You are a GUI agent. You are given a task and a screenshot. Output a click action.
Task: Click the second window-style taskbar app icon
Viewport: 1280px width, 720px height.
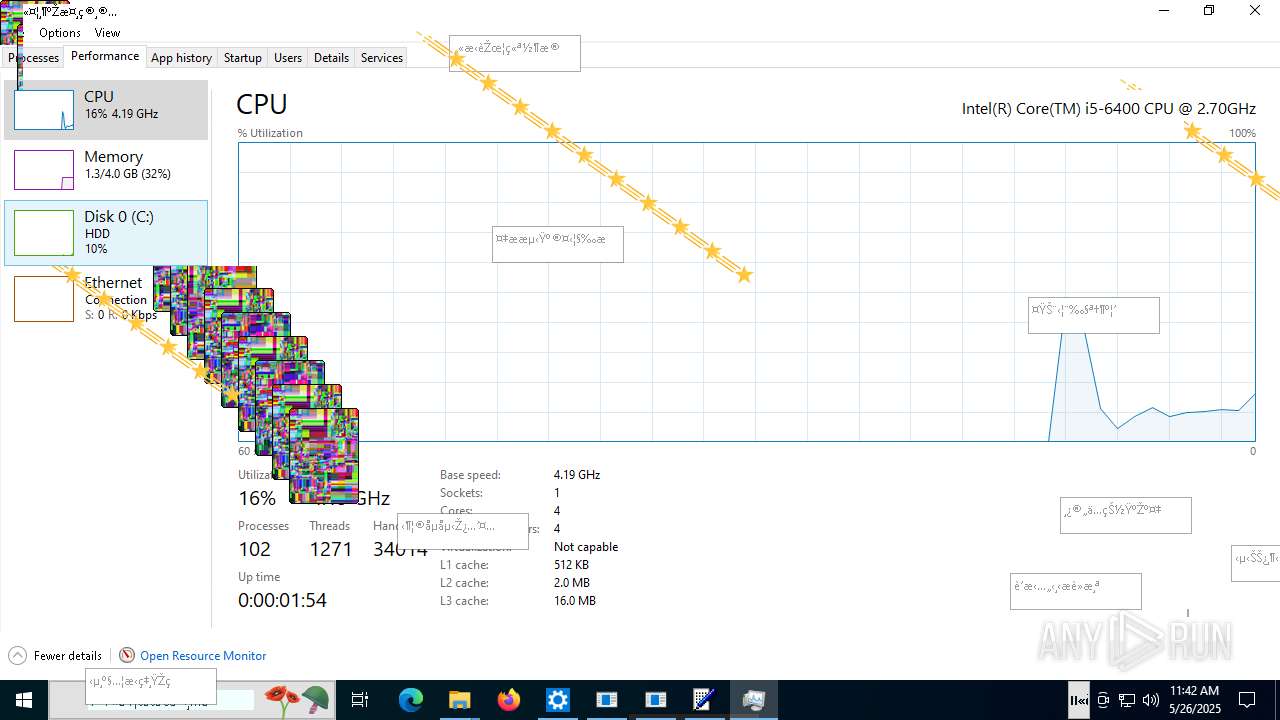click(655, 700)
